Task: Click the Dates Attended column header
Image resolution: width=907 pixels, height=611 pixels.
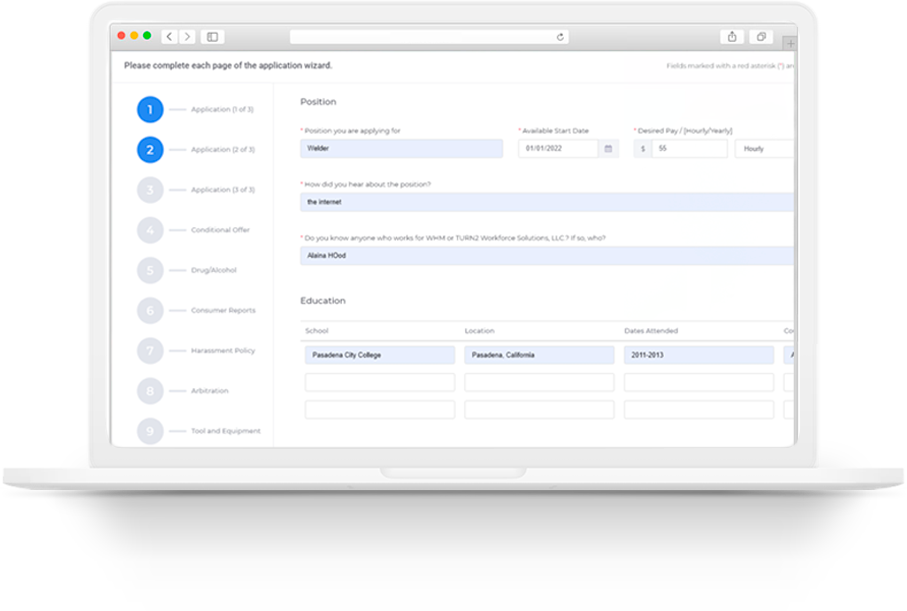Action: pos(651,331)
